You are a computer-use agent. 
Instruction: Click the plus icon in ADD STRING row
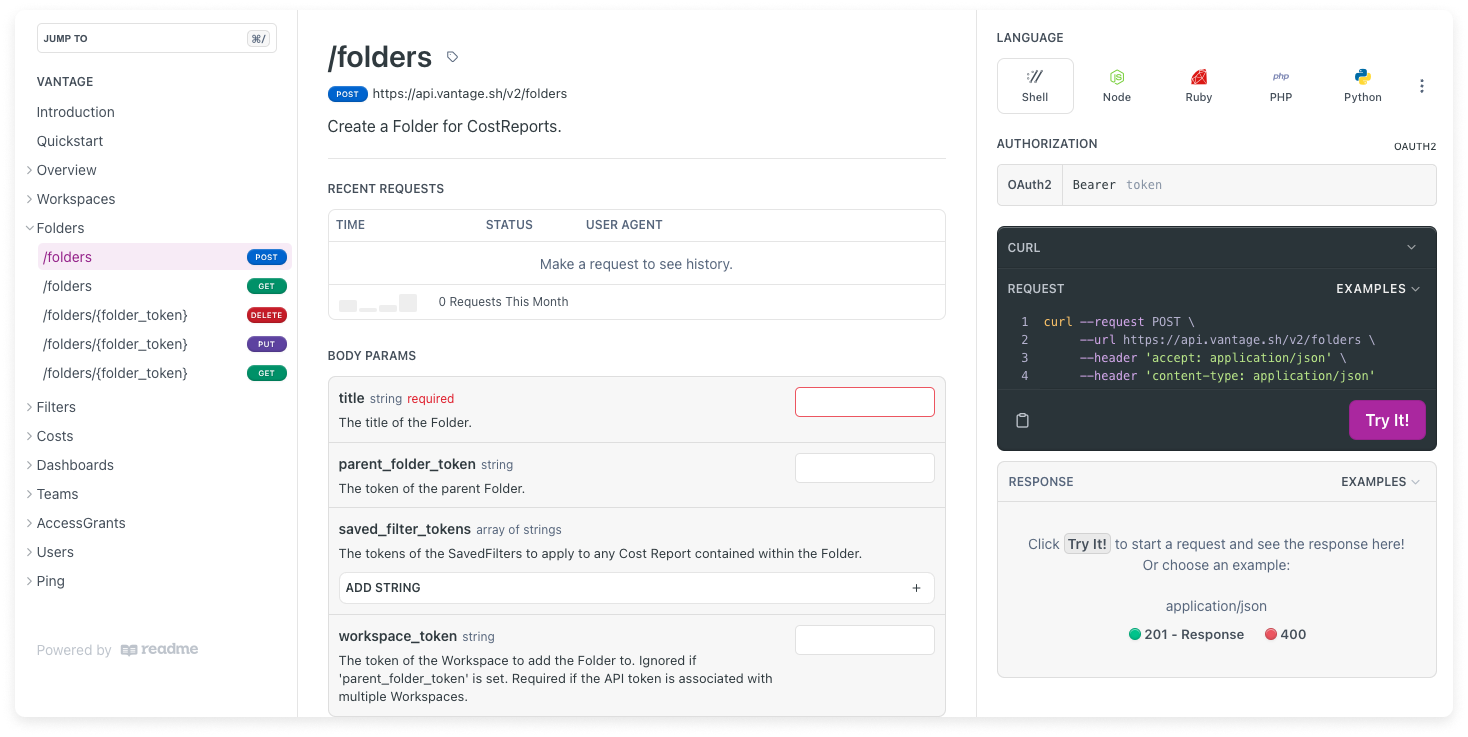(916, 588)
